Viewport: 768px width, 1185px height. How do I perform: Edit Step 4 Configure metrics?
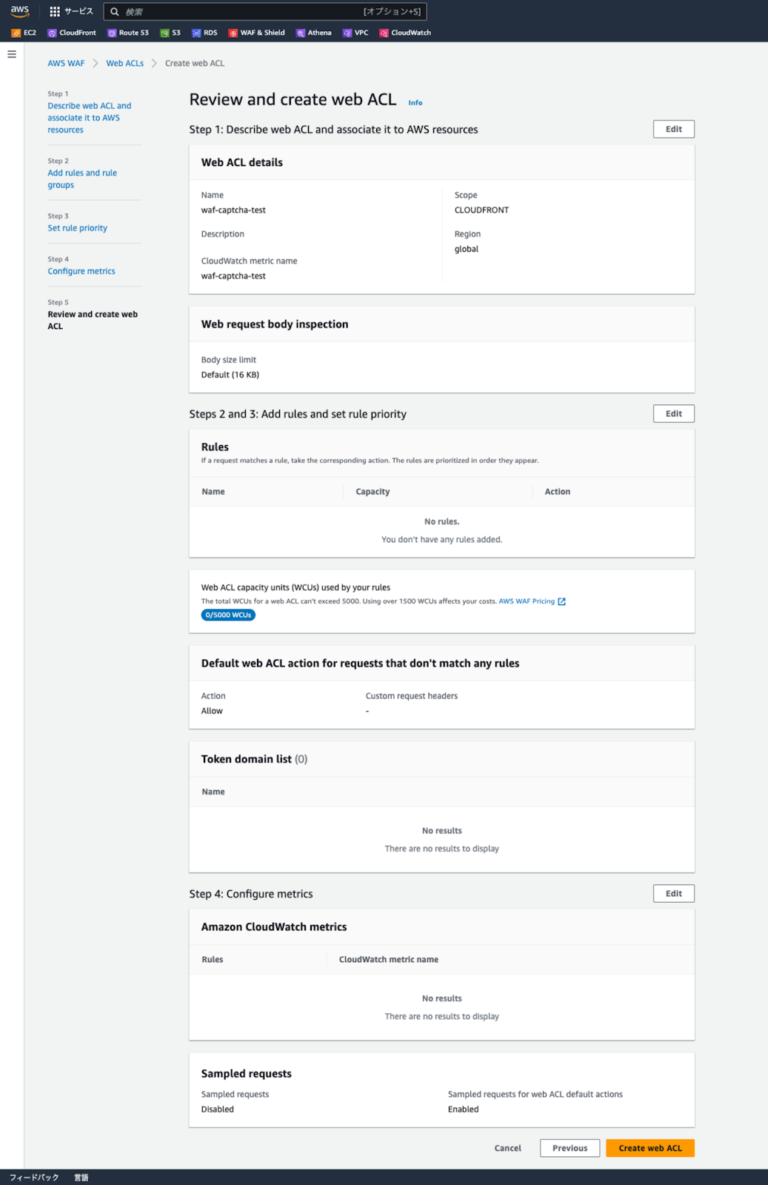(x=674, y=894)
